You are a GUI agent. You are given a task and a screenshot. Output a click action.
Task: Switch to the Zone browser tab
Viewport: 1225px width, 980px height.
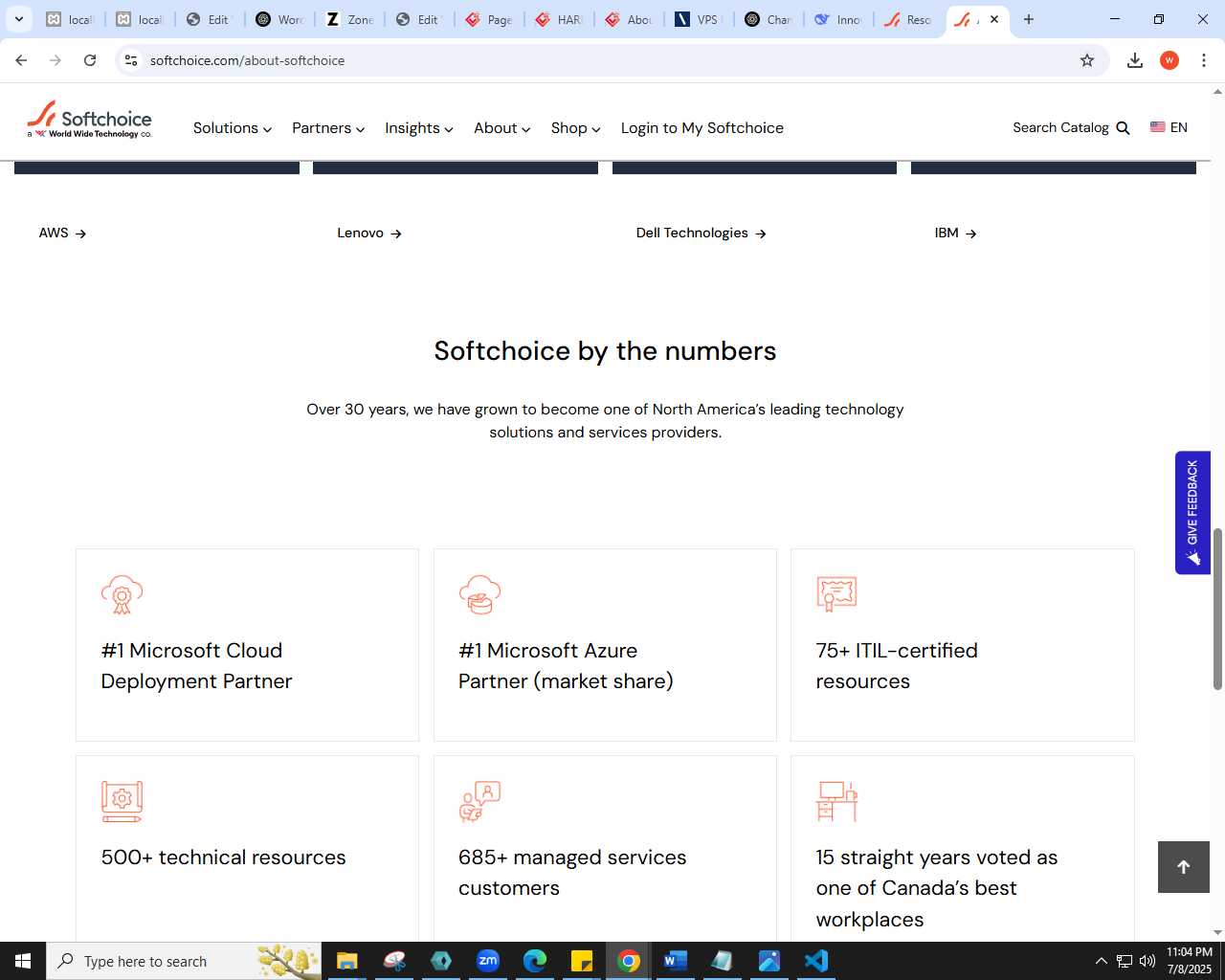click(x=350, y=19)
